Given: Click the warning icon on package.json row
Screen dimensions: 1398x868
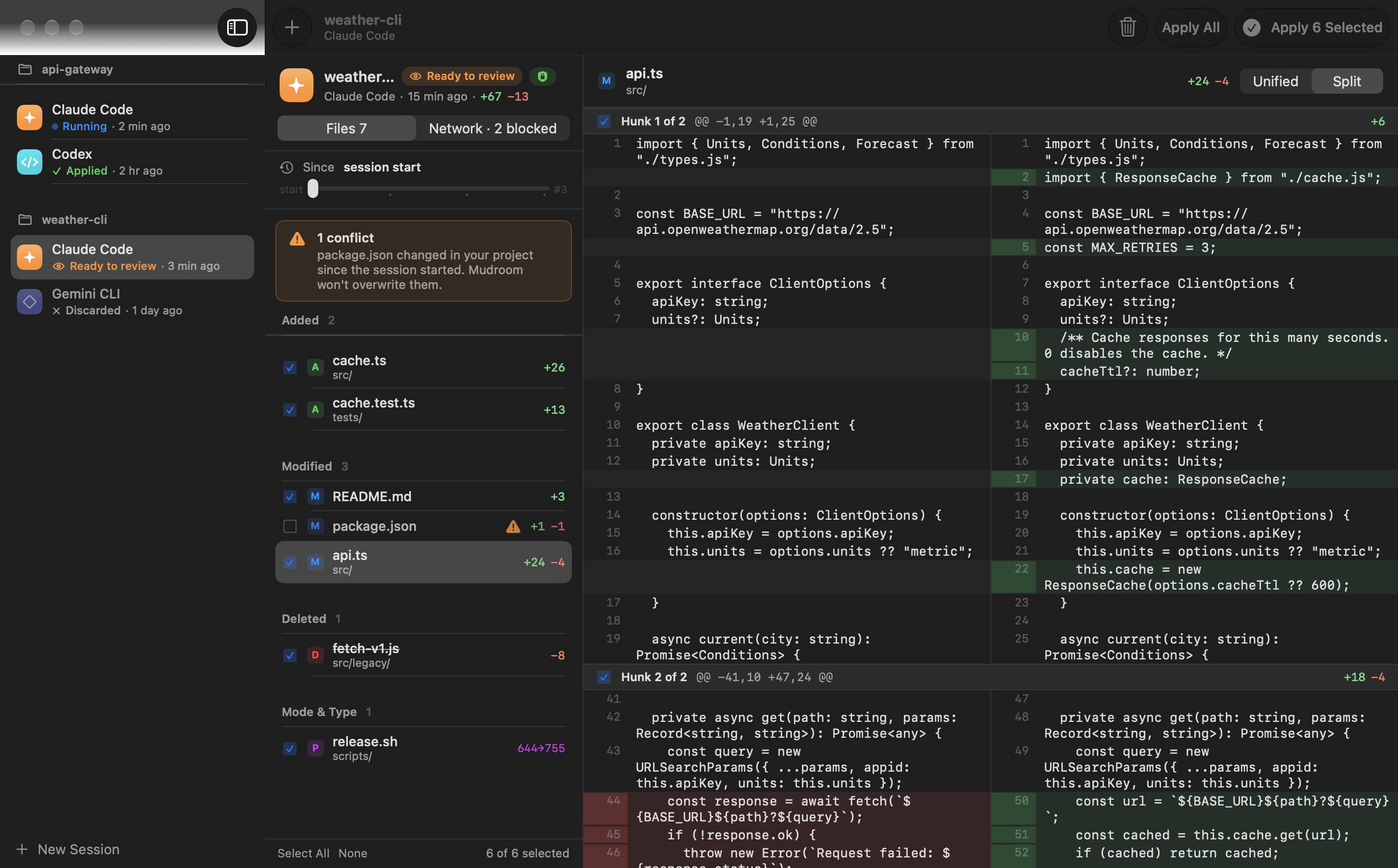Looking at the screenshot, I should pos(513,527).
